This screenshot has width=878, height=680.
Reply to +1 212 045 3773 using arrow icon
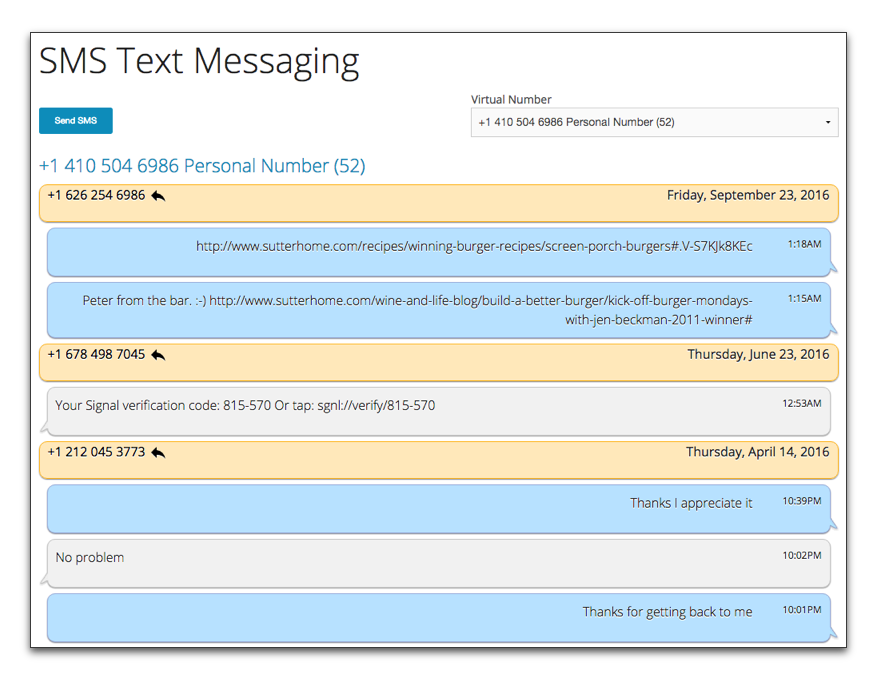click(158, 452)
